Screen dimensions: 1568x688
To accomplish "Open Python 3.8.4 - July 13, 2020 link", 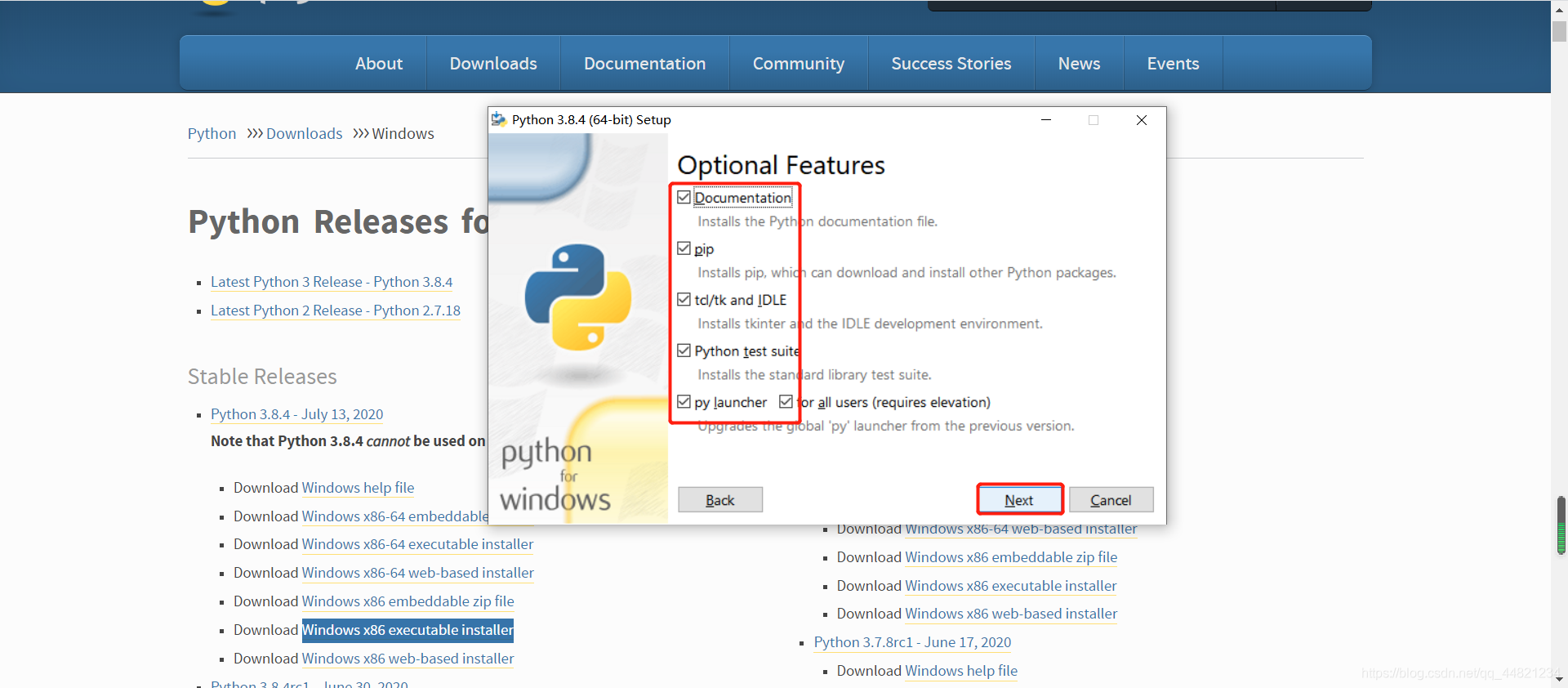I will (x=296, y=414).
